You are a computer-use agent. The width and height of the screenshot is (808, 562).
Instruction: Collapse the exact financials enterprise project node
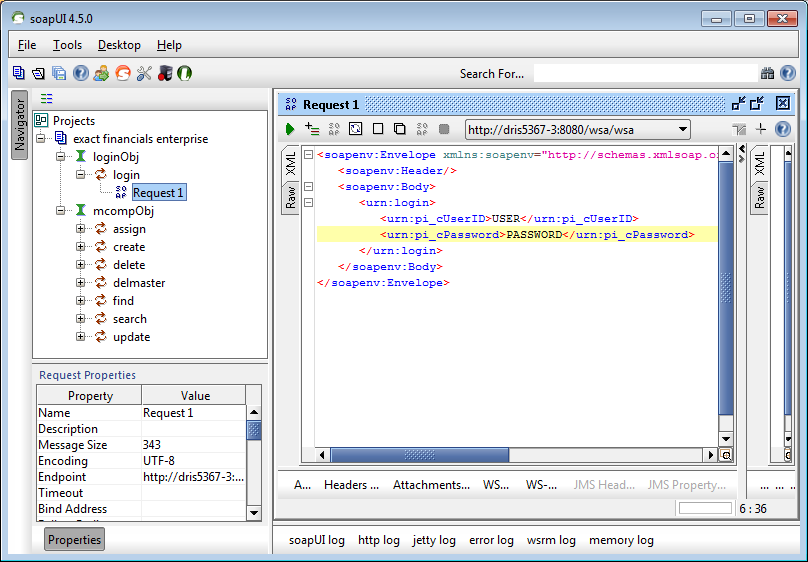point(41,138)
